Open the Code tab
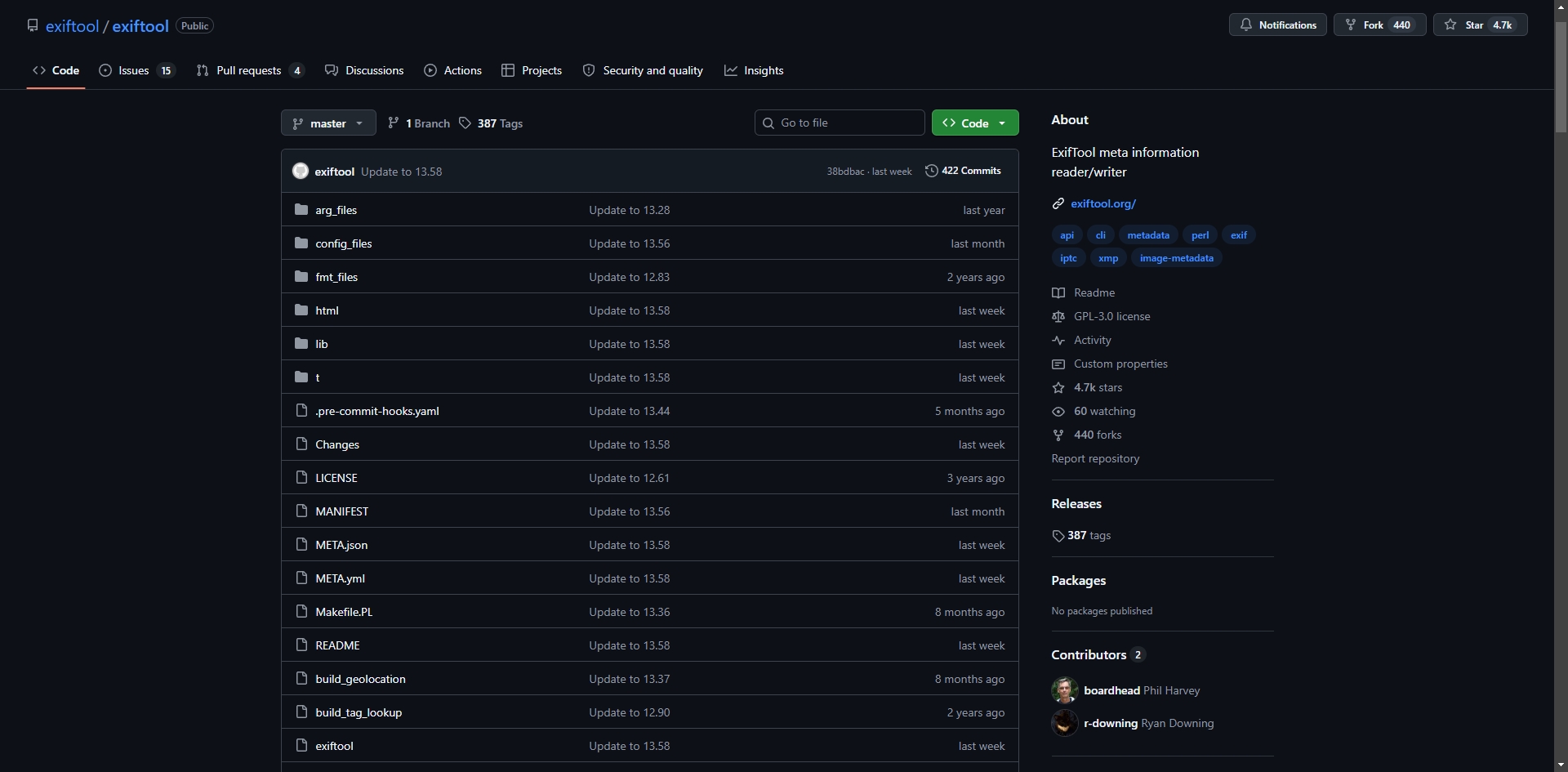 click(56, 70)
